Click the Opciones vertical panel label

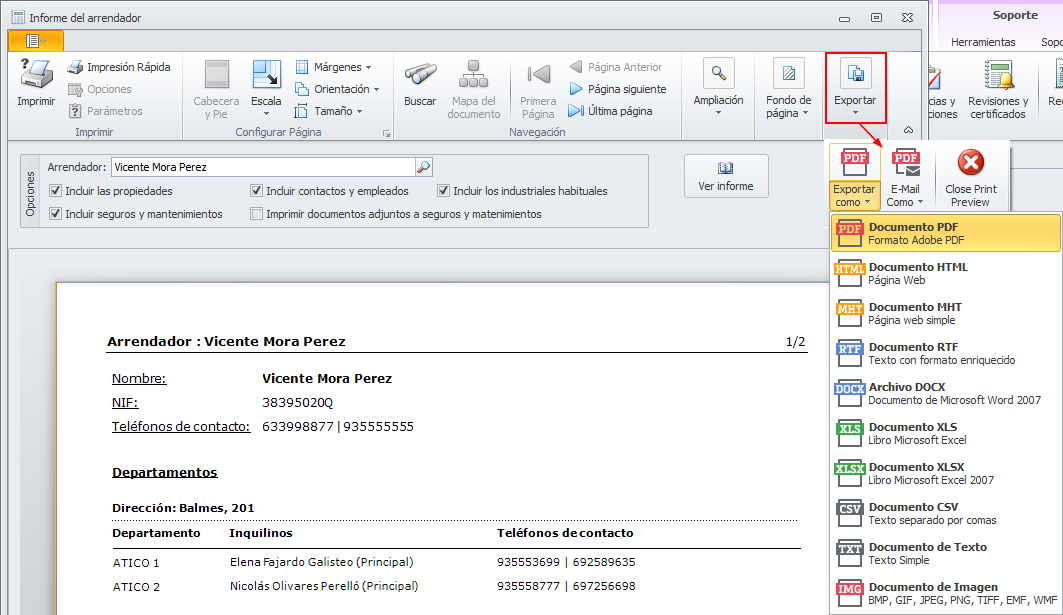[x=30, y=194]
